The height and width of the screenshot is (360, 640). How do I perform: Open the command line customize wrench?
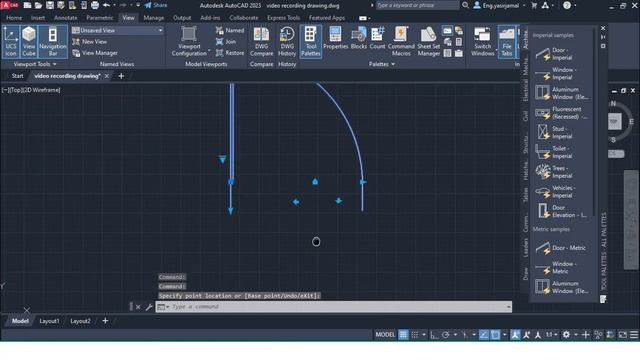(149, 307)
